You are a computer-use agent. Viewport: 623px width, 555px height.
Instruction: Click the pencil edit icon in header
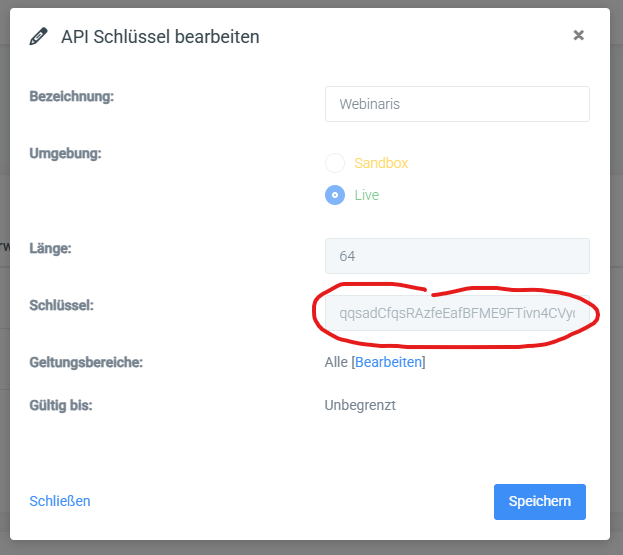tap(39, 37)
